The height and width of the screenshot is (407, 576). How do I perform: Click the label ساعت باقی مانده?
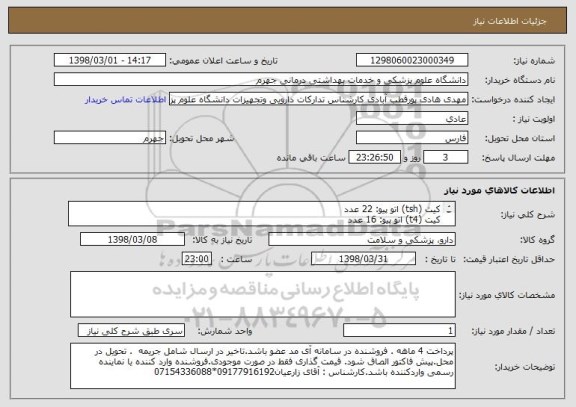311,158
